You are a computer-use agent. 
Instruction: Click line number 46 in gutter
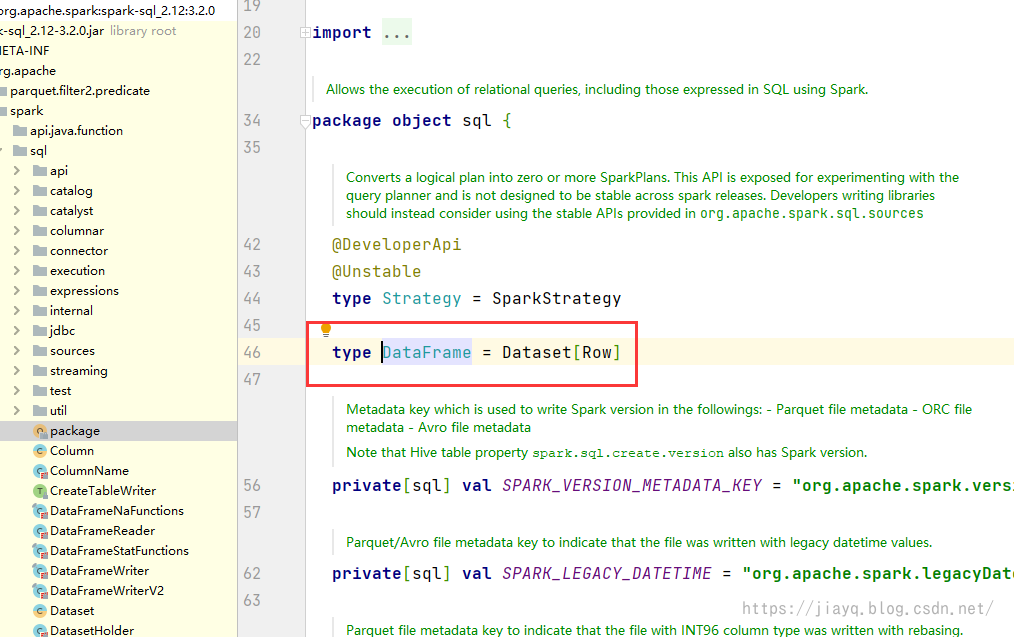pos(252,353)
